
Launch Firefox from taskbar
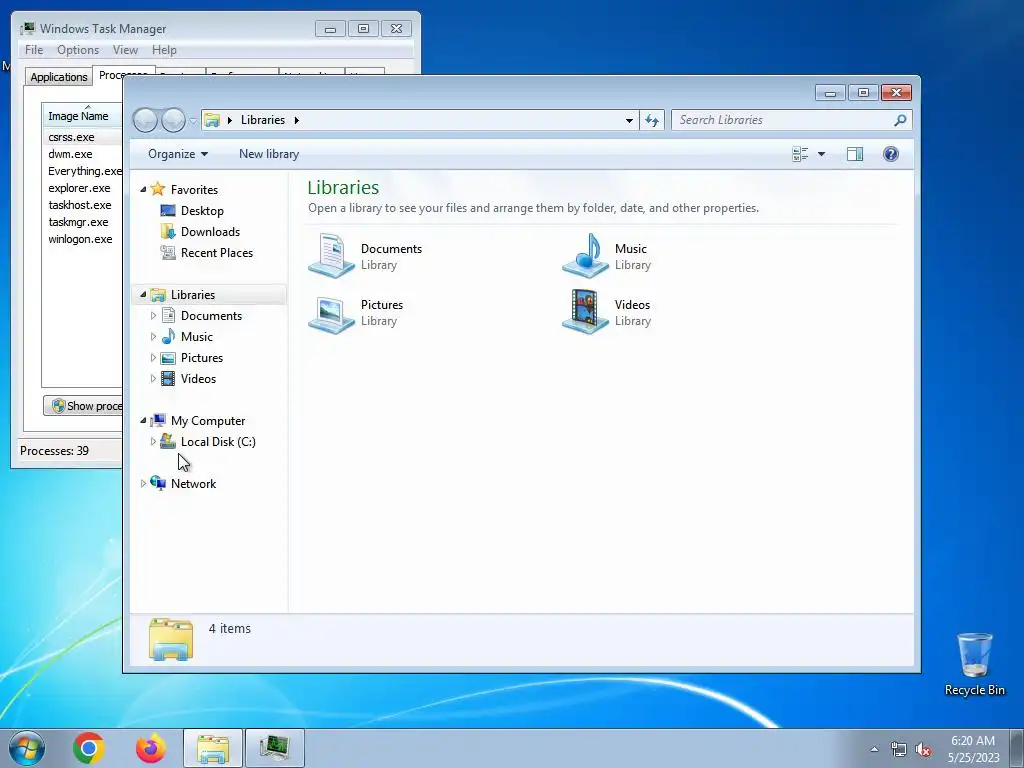pos(151,748)
